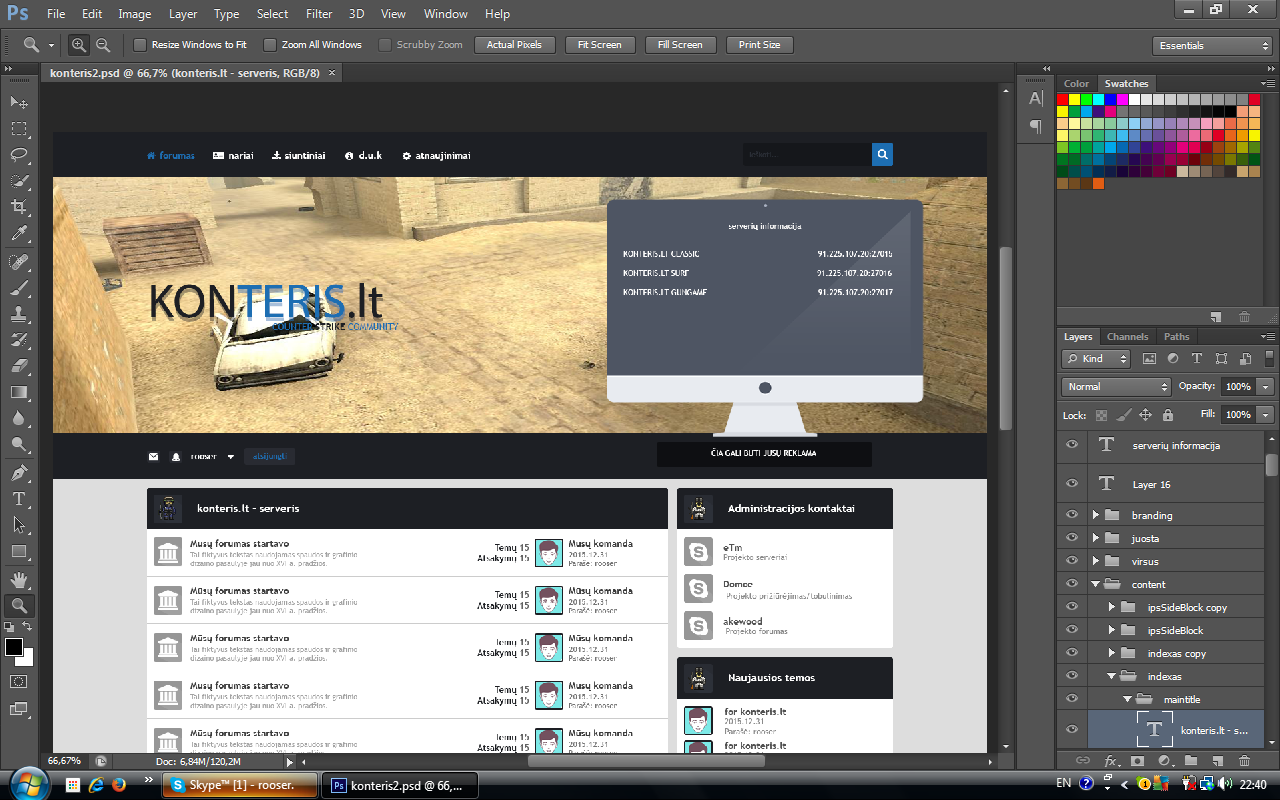The height and width of the screenshot is (800, 1280).
Task: Open the Essentials workspace dropdown
Action: pyautogui.click(x=1212, y=46)
